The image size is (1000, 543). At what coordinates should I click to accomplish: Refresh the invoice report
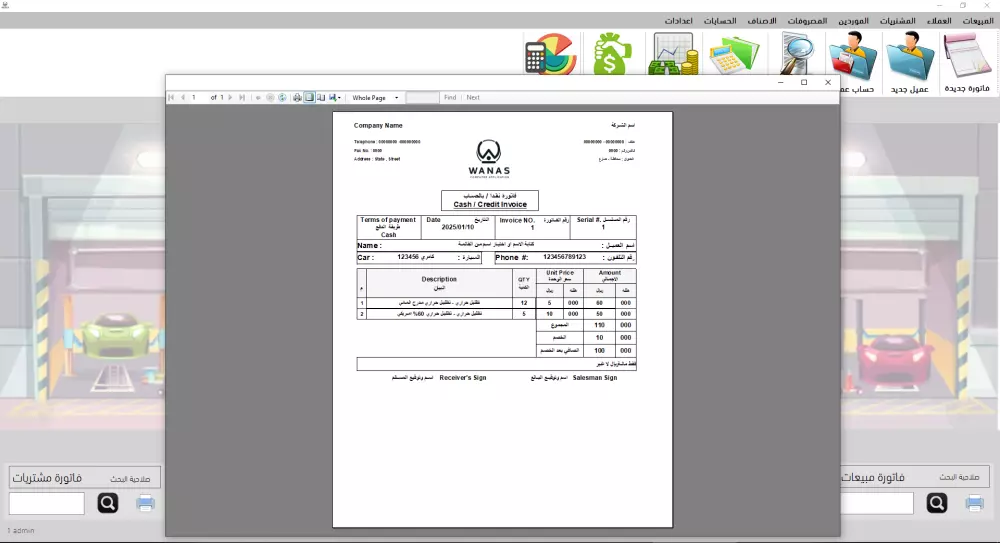283,98
